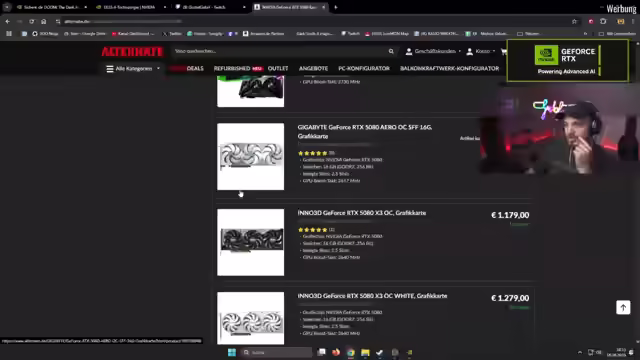Open the BALKONKRAFTWERK-KONFIGURATOR menu item
Image resolution: width=640 pixels, height=360 pixels.
coord(449,69)
